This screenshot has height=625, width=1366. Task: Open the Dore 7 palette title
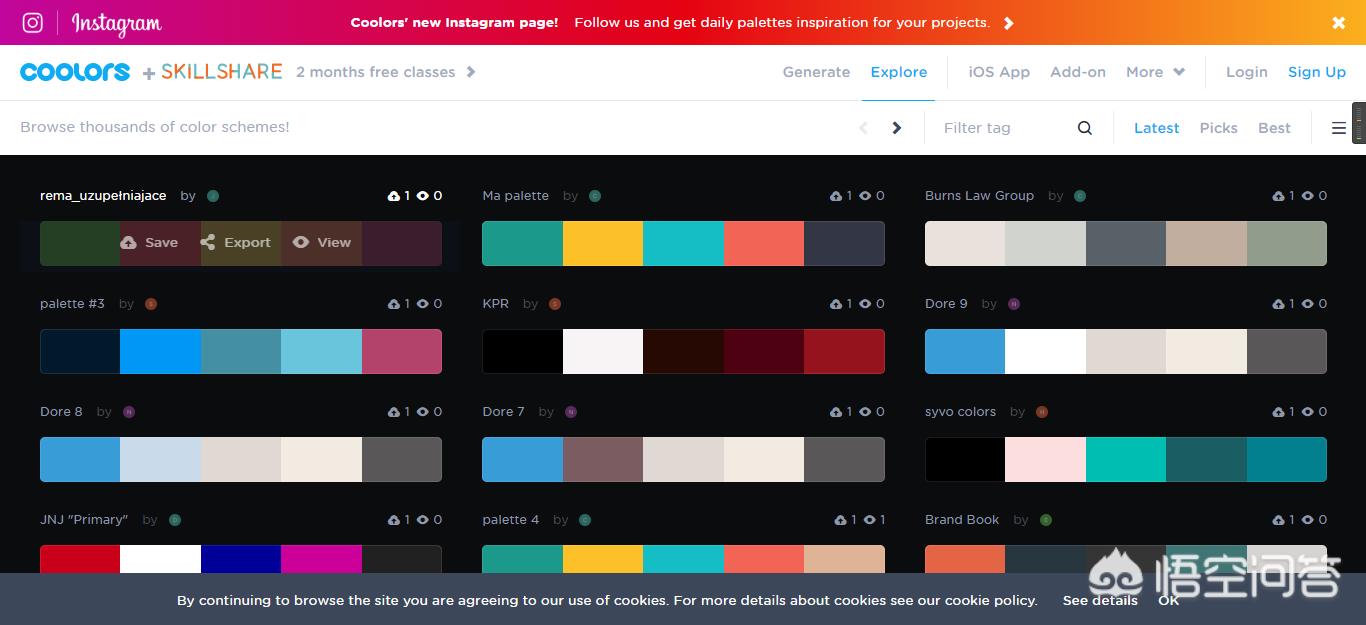tap(503, 412)
